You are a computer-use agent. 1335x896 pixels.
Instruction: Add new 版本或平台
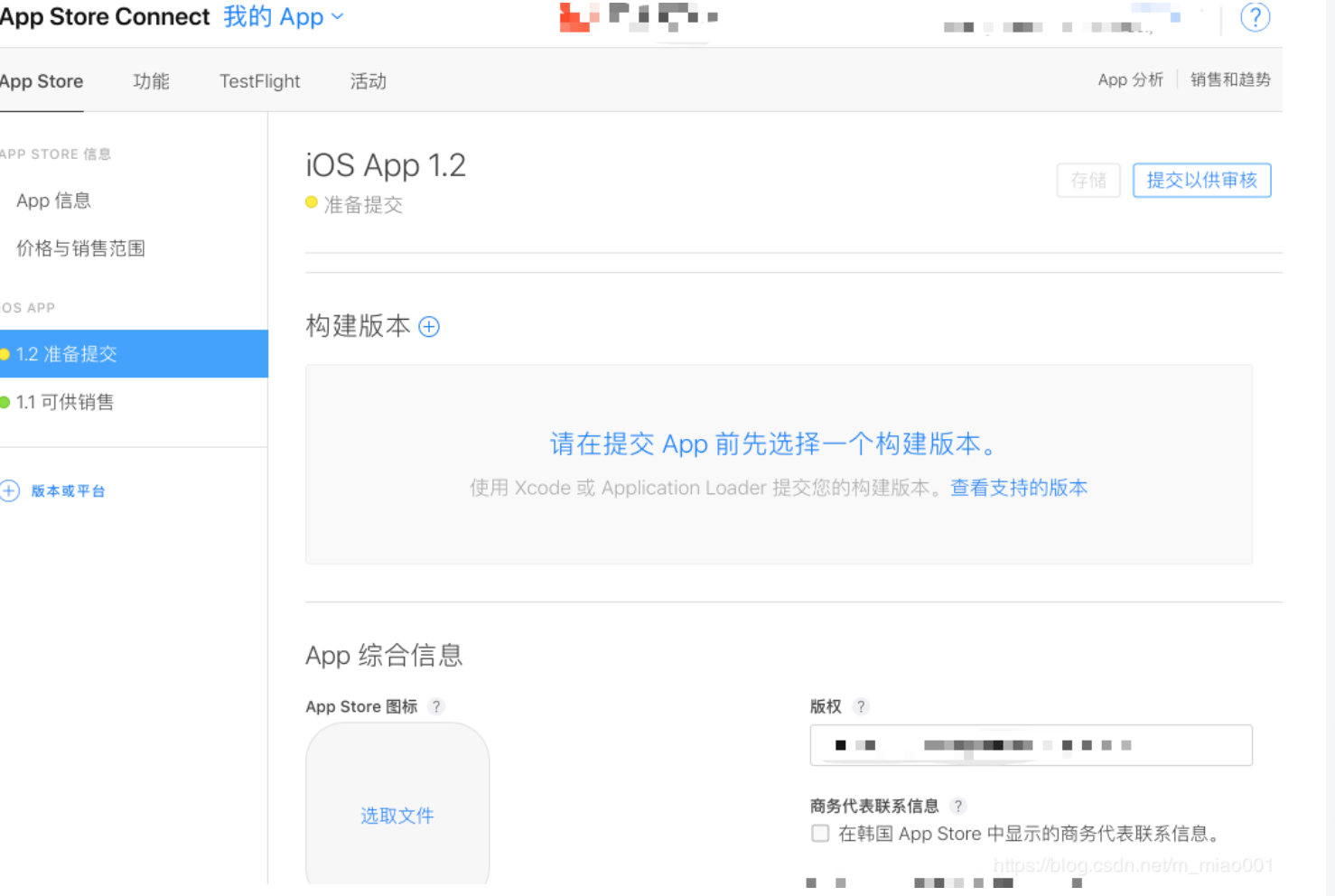(x=69, y=490)
